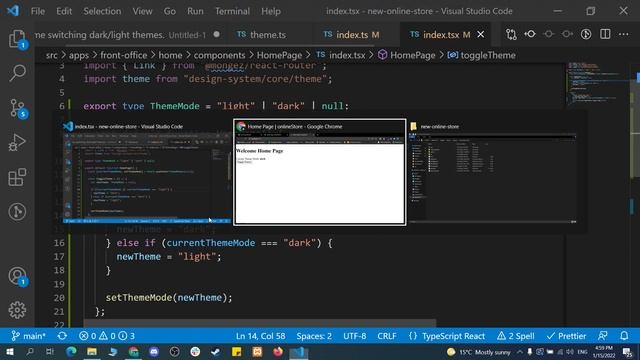Show errors and warnings problems panel
Image resolution: width=640 pixels, height=360 pixels.
click(106, 336)
